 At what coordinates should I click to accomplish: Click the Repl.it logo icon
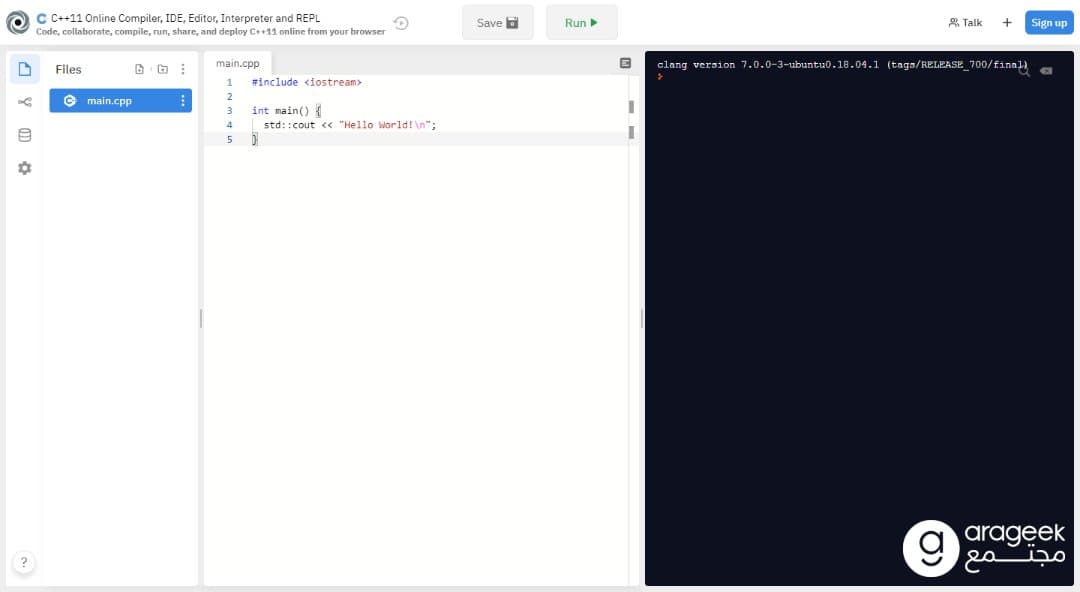18,23
